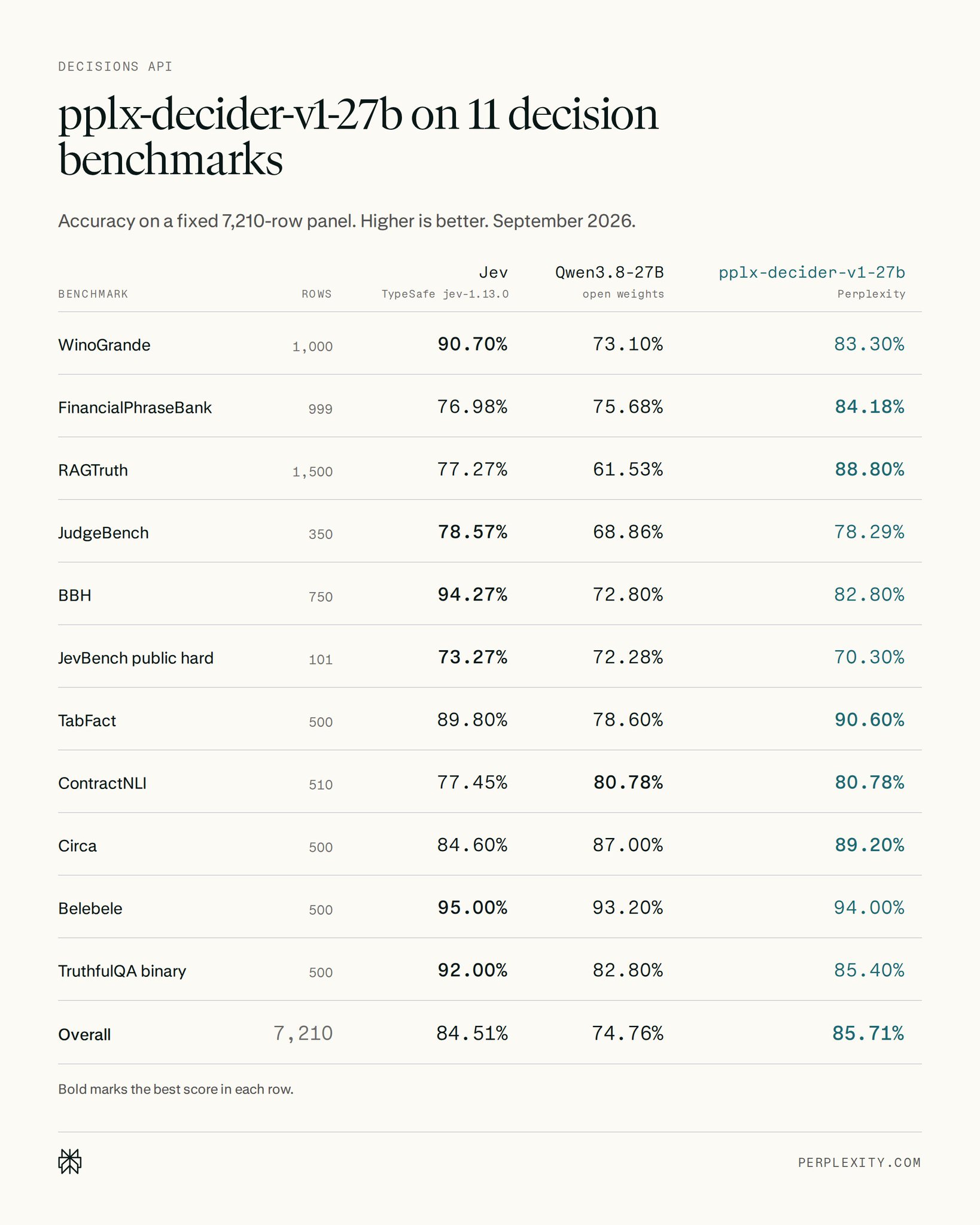Select the BENCHMARK column header
The height and width of the screenshot is (1225, 980).
pyautogui.click(x=93, y=294)
